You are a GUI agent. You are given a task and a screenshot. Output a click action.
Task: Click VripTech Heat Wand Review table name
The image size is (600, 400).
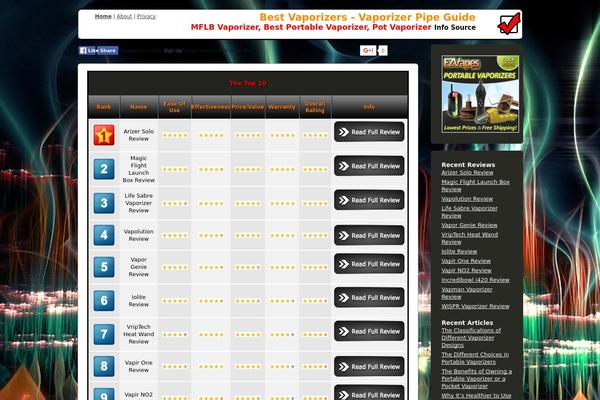coord(139,334)
